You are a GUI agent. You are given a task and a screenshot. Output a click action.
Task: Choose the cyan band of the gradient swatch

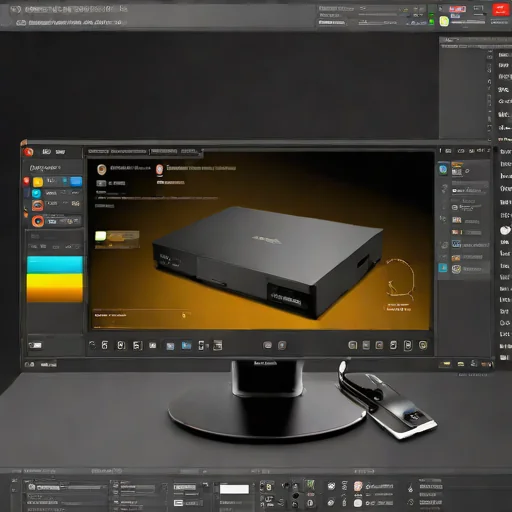point(55,265)
